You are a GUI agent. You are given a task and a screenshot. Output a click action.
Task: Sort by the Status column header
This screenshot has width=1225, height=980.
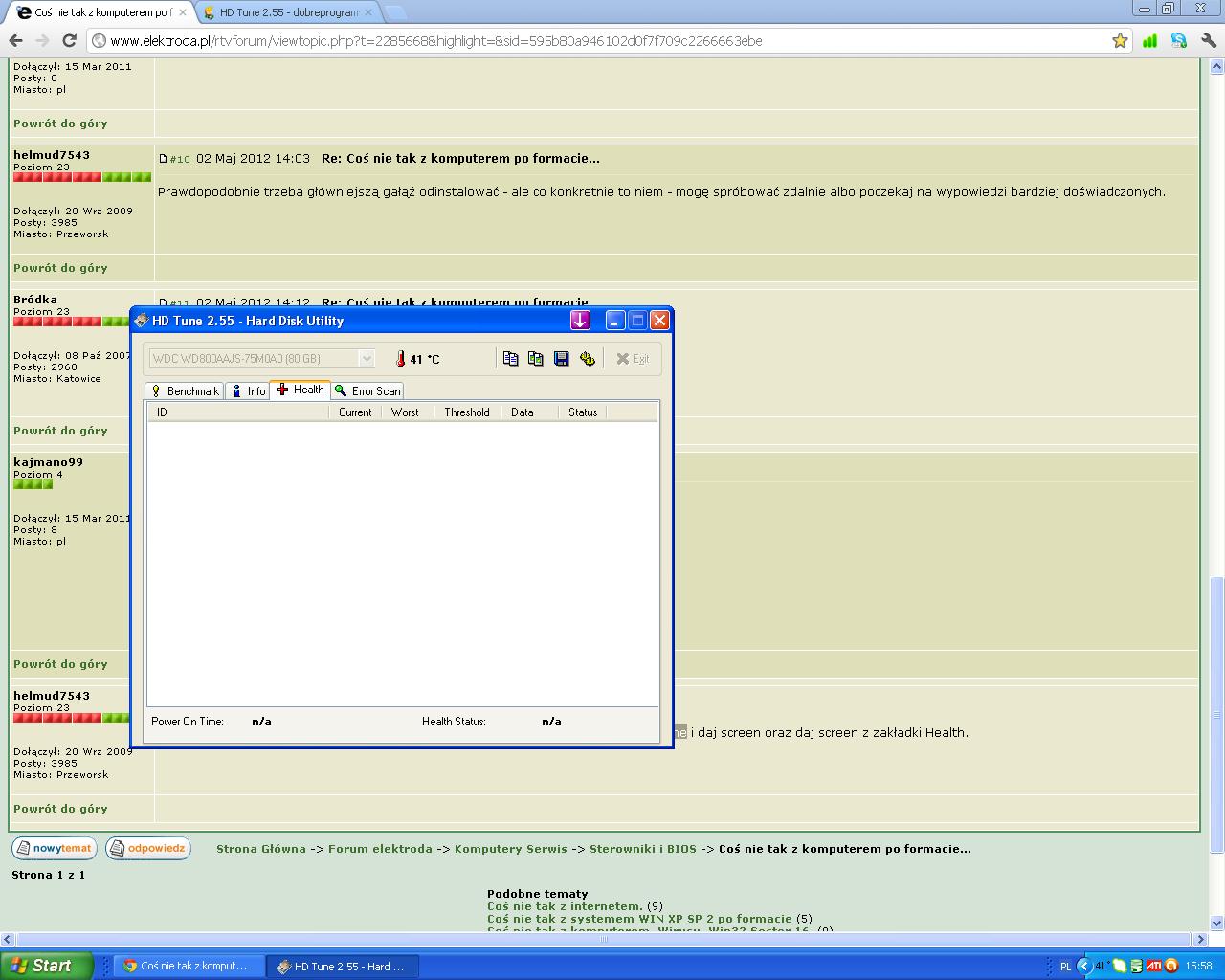click(583, 412)
